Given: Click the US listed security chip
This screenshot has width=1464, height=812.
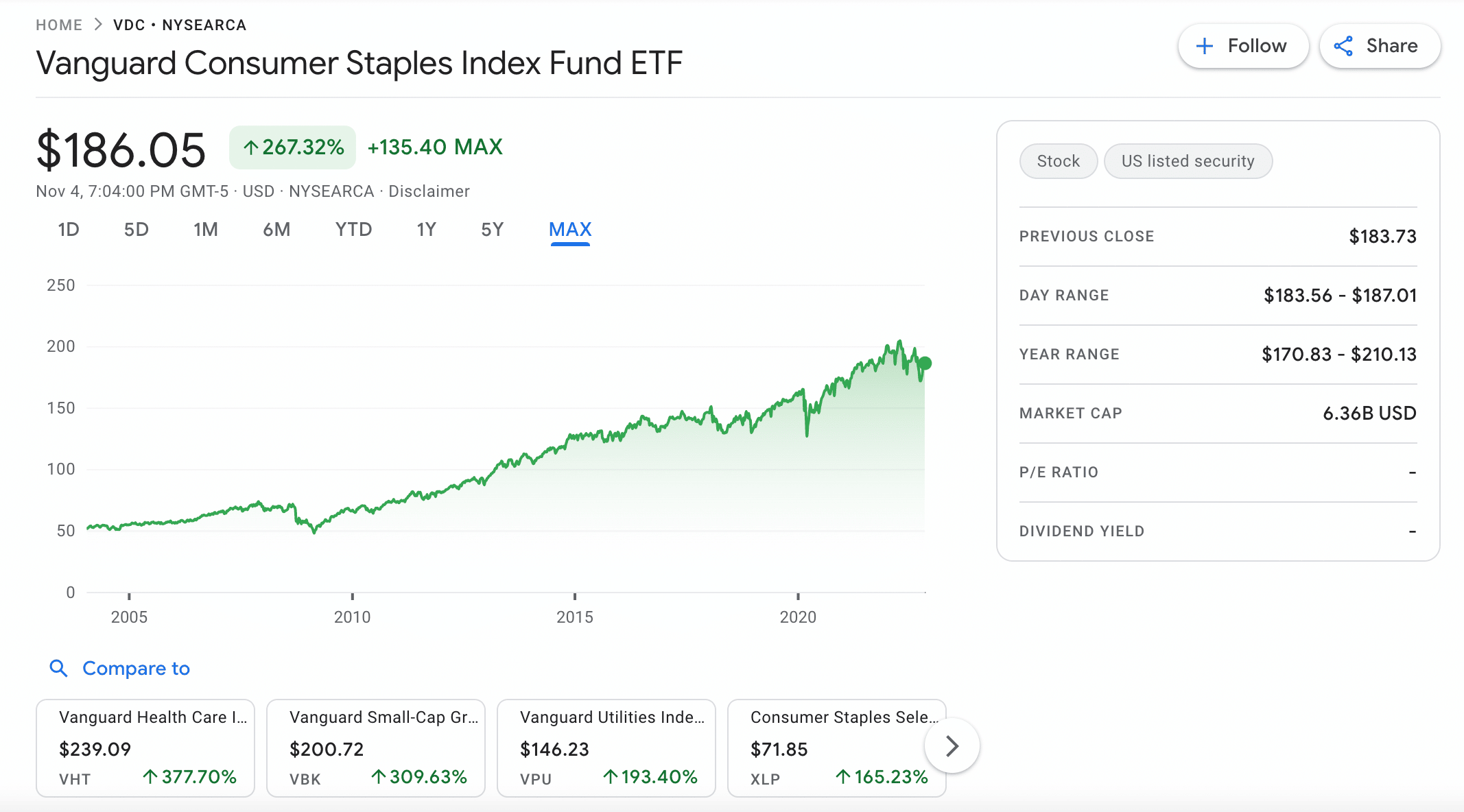Looking at the screenshot, I should 1188,161.
